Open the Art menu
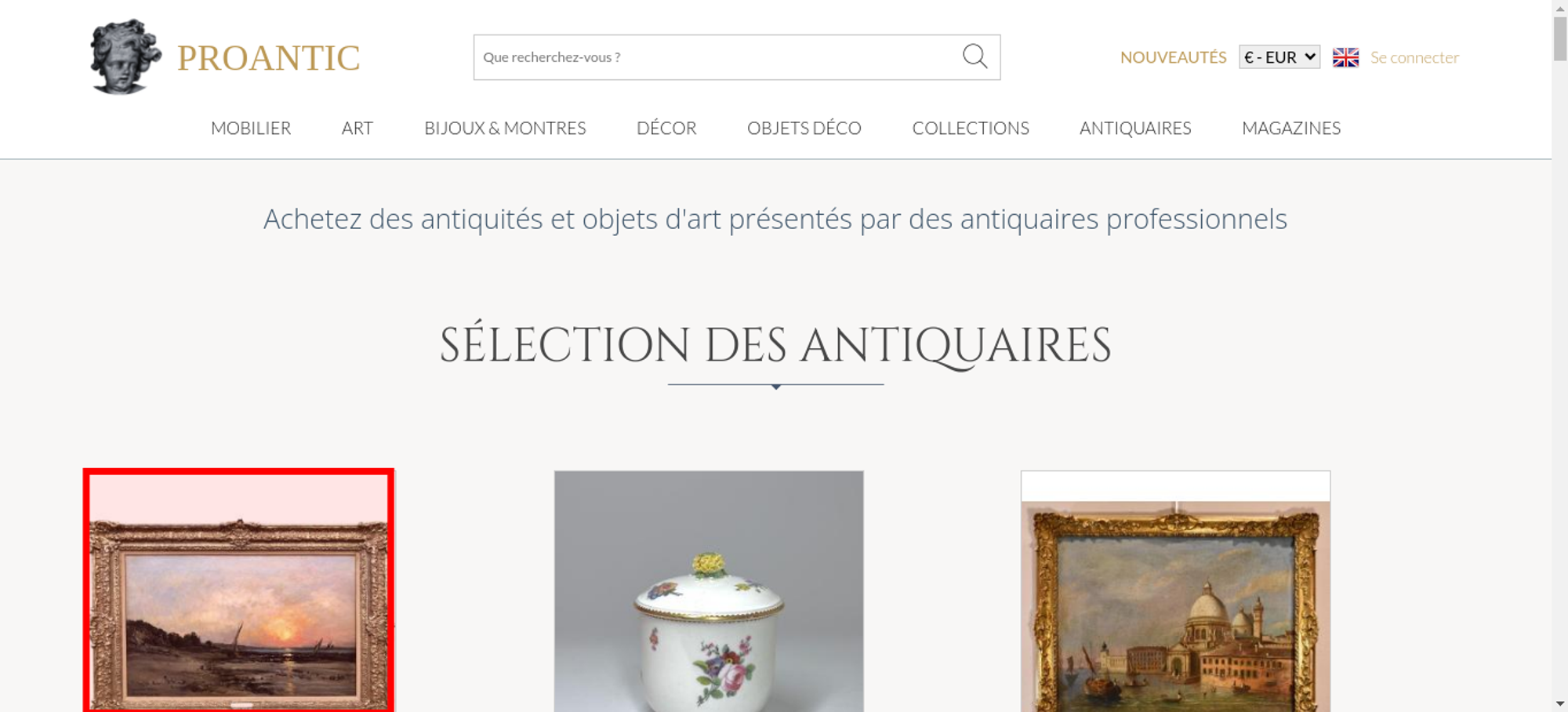The height and width of the screenshot is (712, 1568). point(358,128)
